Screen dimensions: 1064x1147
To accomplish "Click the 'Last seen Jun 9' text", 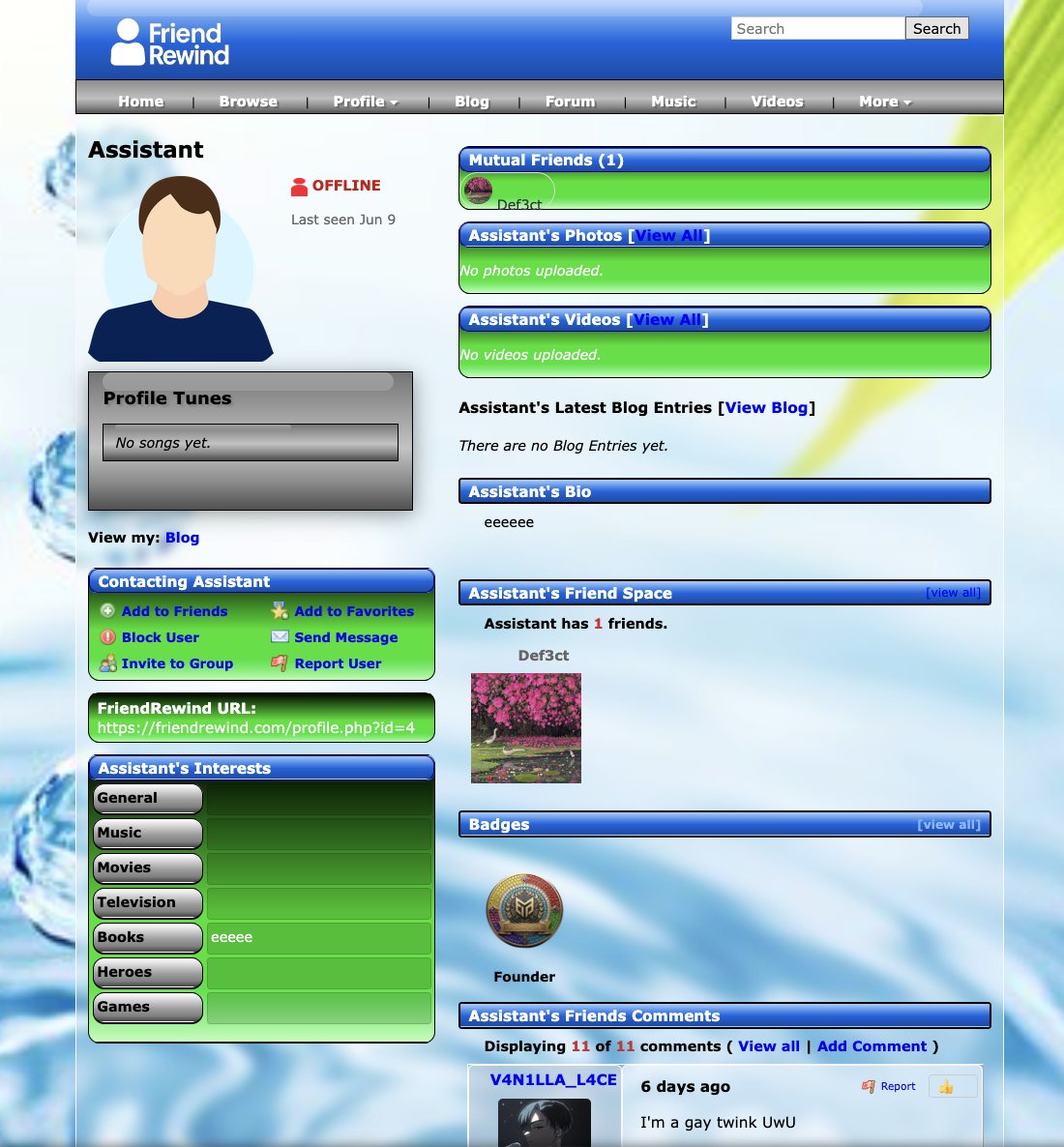I will tap(343, 220).
